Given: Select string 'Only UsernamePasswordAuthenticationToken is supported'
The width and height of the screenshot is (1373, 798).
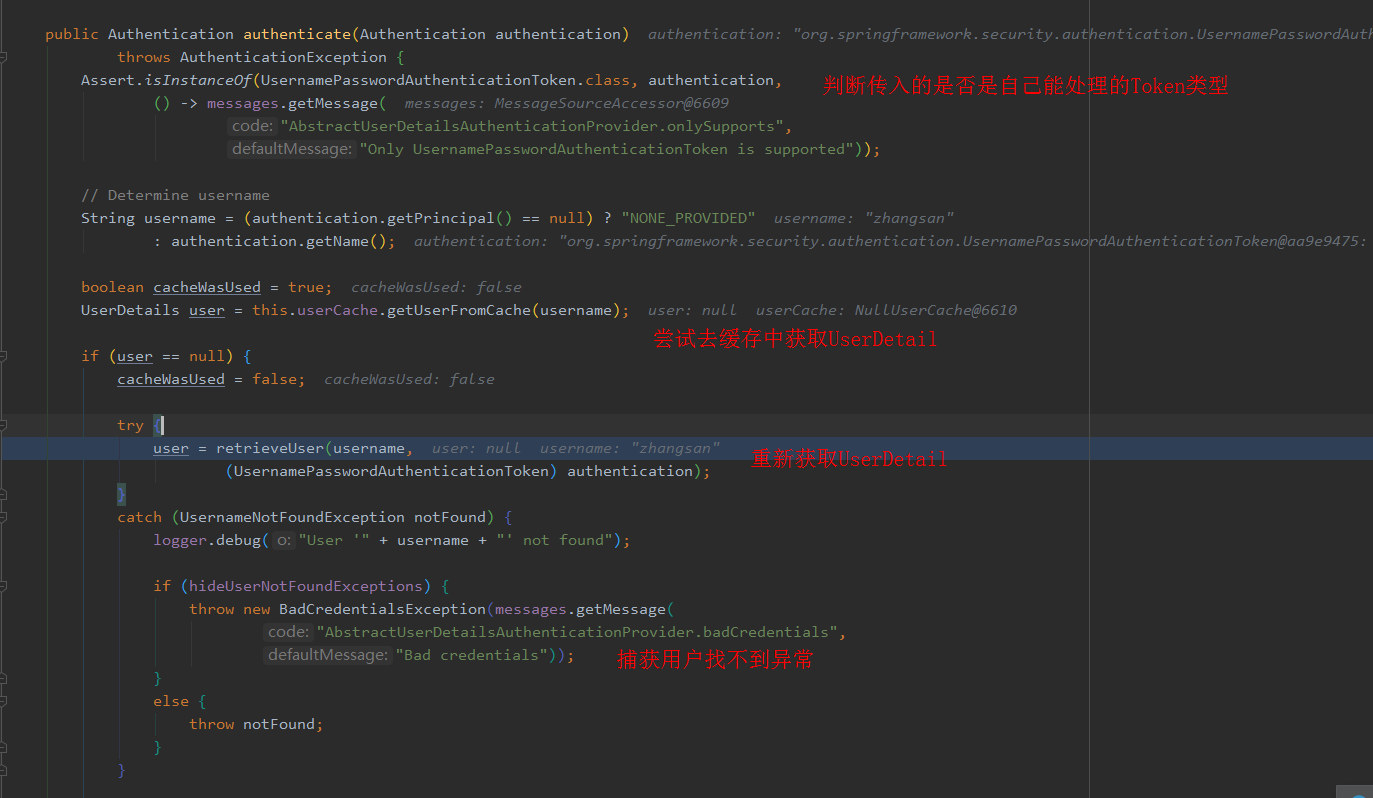Looking at the screenshot, I should pos(607,149).
